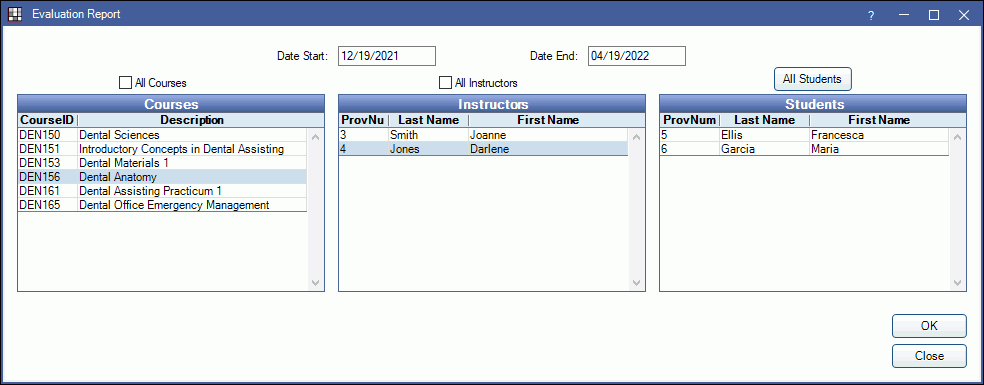Click the All Students button
The height and width of the screenshot is (385, 984).
point(812,79)
